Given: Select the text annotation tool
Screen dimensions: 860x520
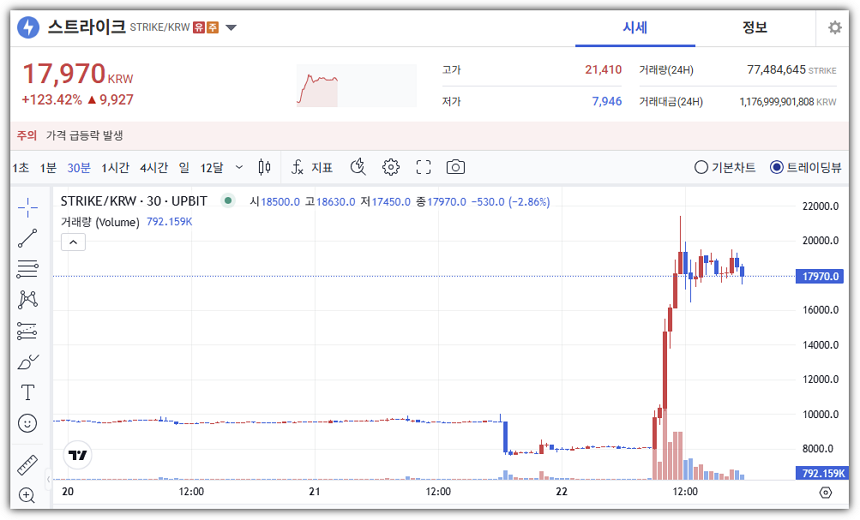Looking at the screenshot, I should coord(27,393).
